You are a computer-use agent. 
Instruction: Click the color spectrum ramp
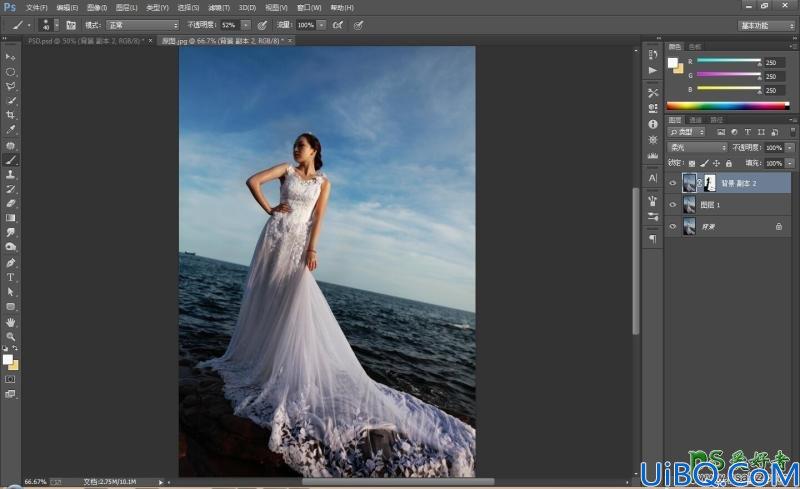[x=728, y=106]
